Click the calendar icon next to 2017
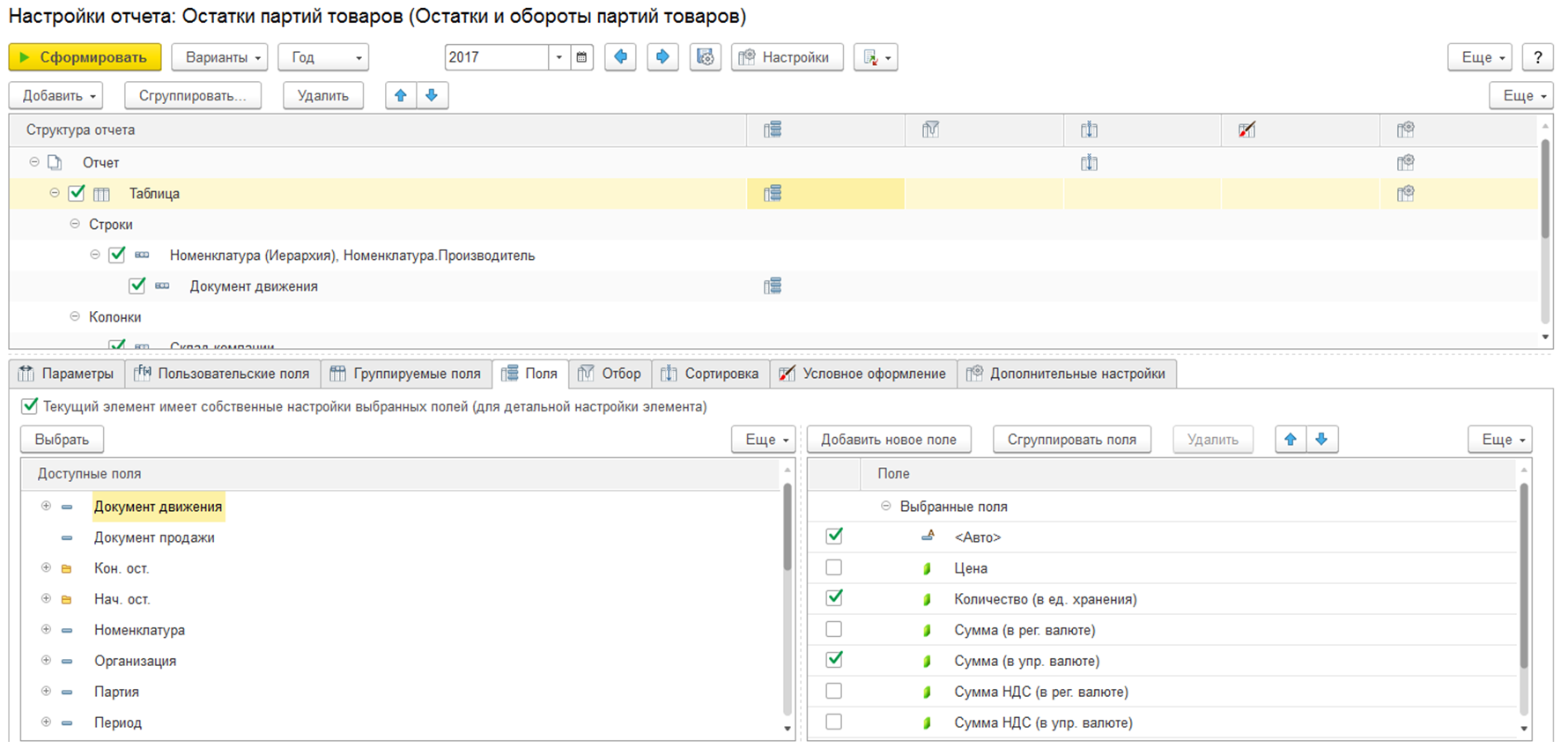Viewport: 1568px width, 748px height. [x=581, y=57]
